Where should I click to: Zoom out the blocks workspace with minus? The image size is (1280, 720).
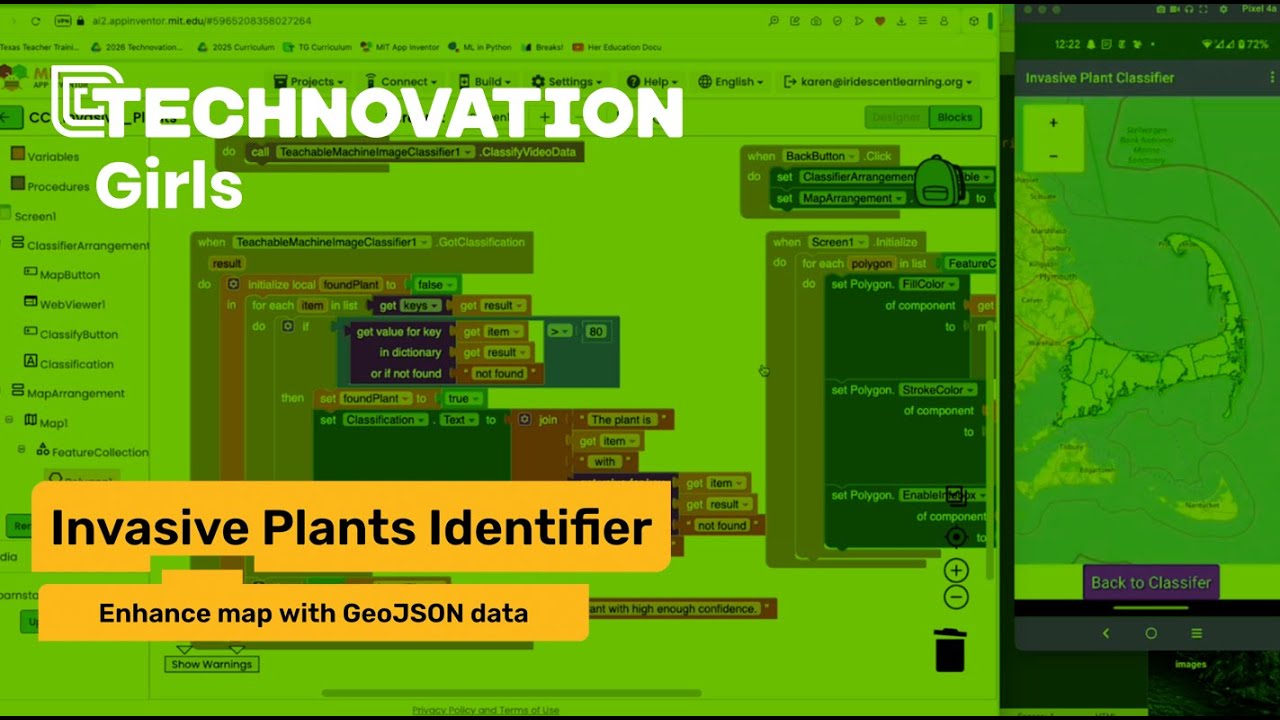956,598
